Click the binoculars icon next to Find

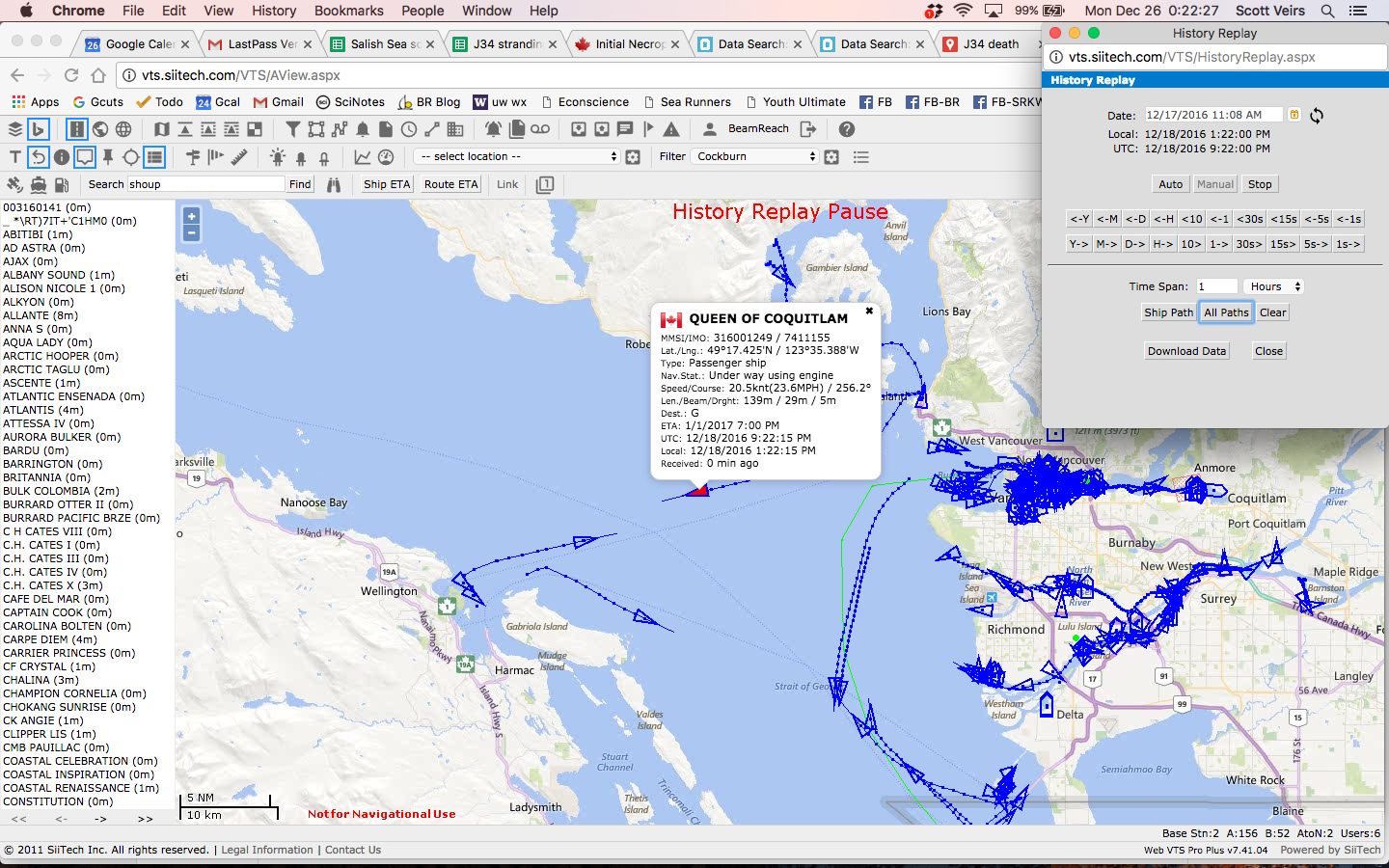coord(334,184)
